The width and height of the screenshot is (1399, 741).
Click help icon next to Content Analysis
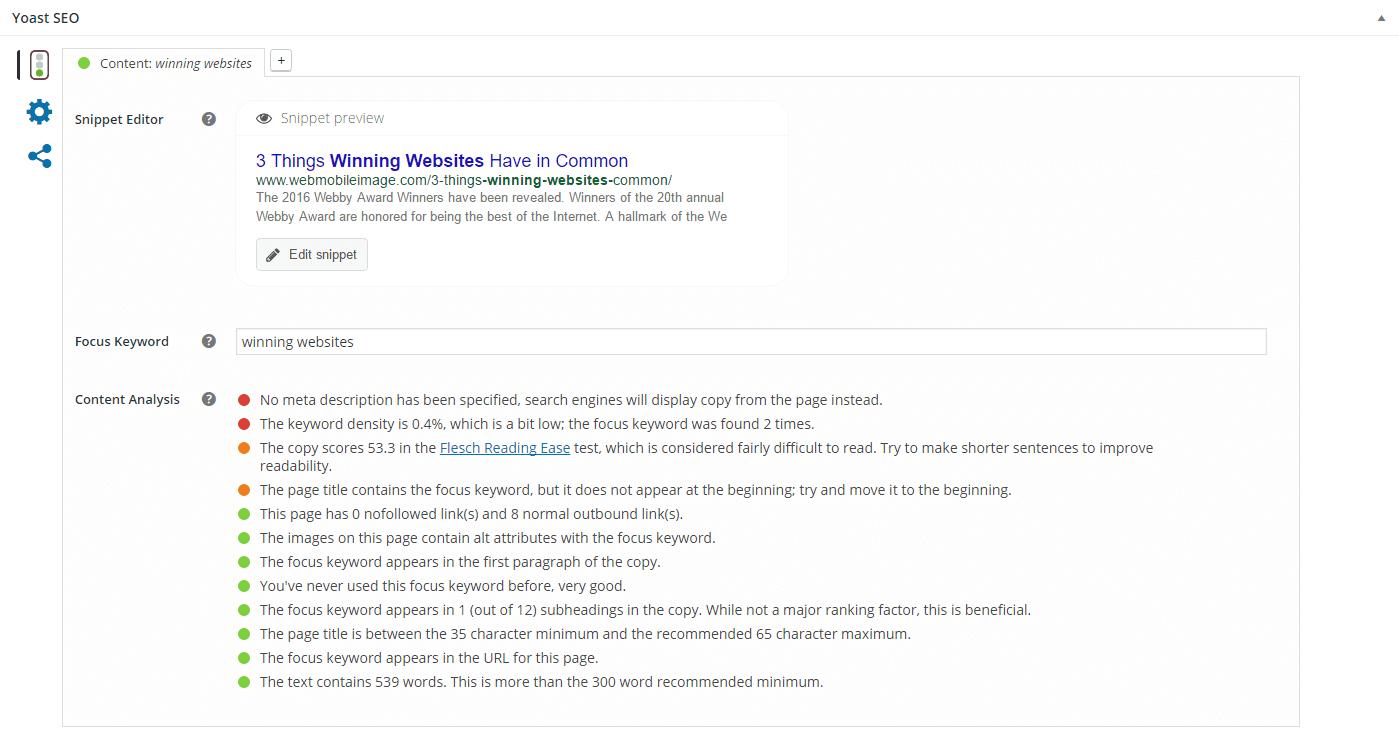(x=208, y=399)
